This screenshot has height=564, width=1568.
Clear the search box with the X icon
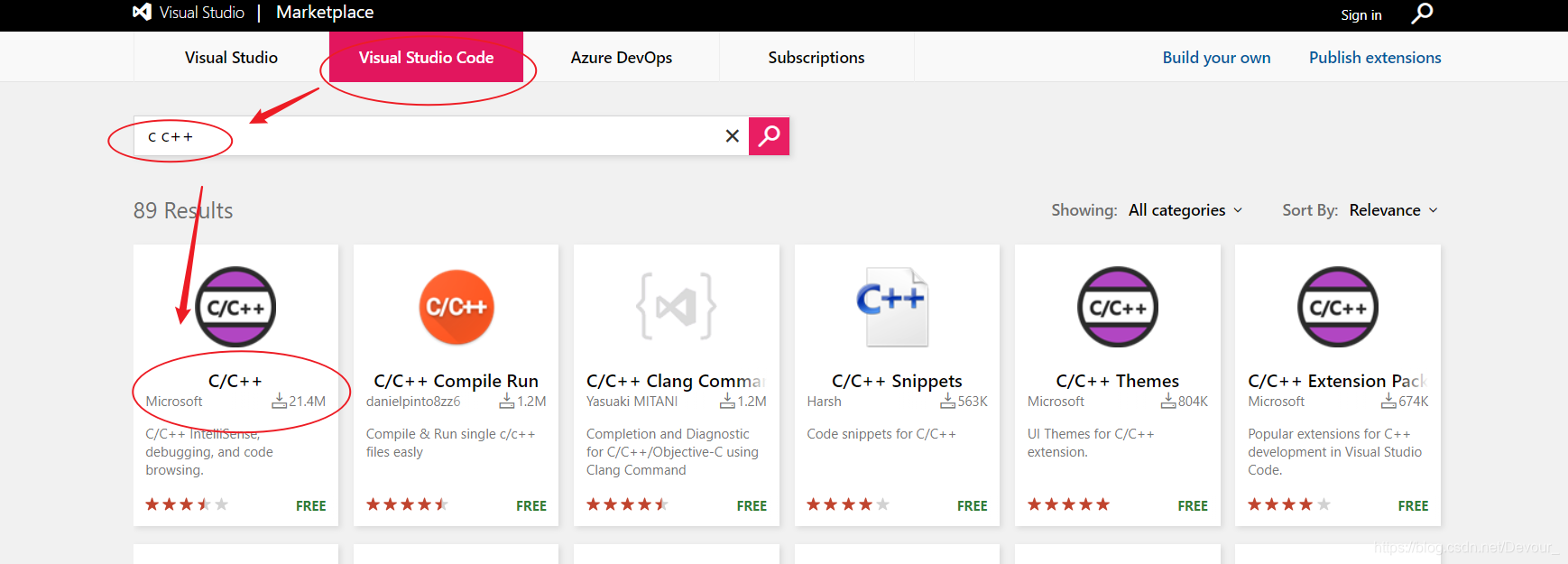tap(733, 135)
